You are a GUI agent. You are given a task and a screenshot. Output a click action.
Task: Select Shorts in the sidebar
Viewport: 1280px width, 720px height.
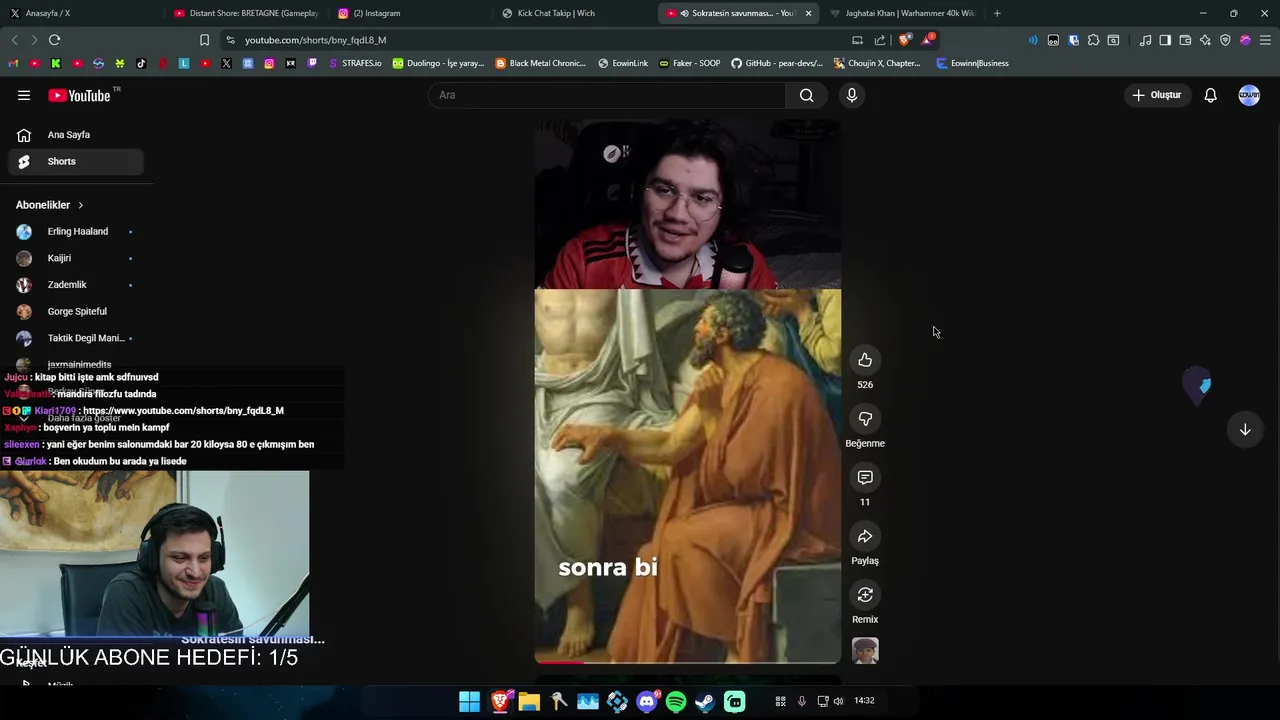click(77, 161)
